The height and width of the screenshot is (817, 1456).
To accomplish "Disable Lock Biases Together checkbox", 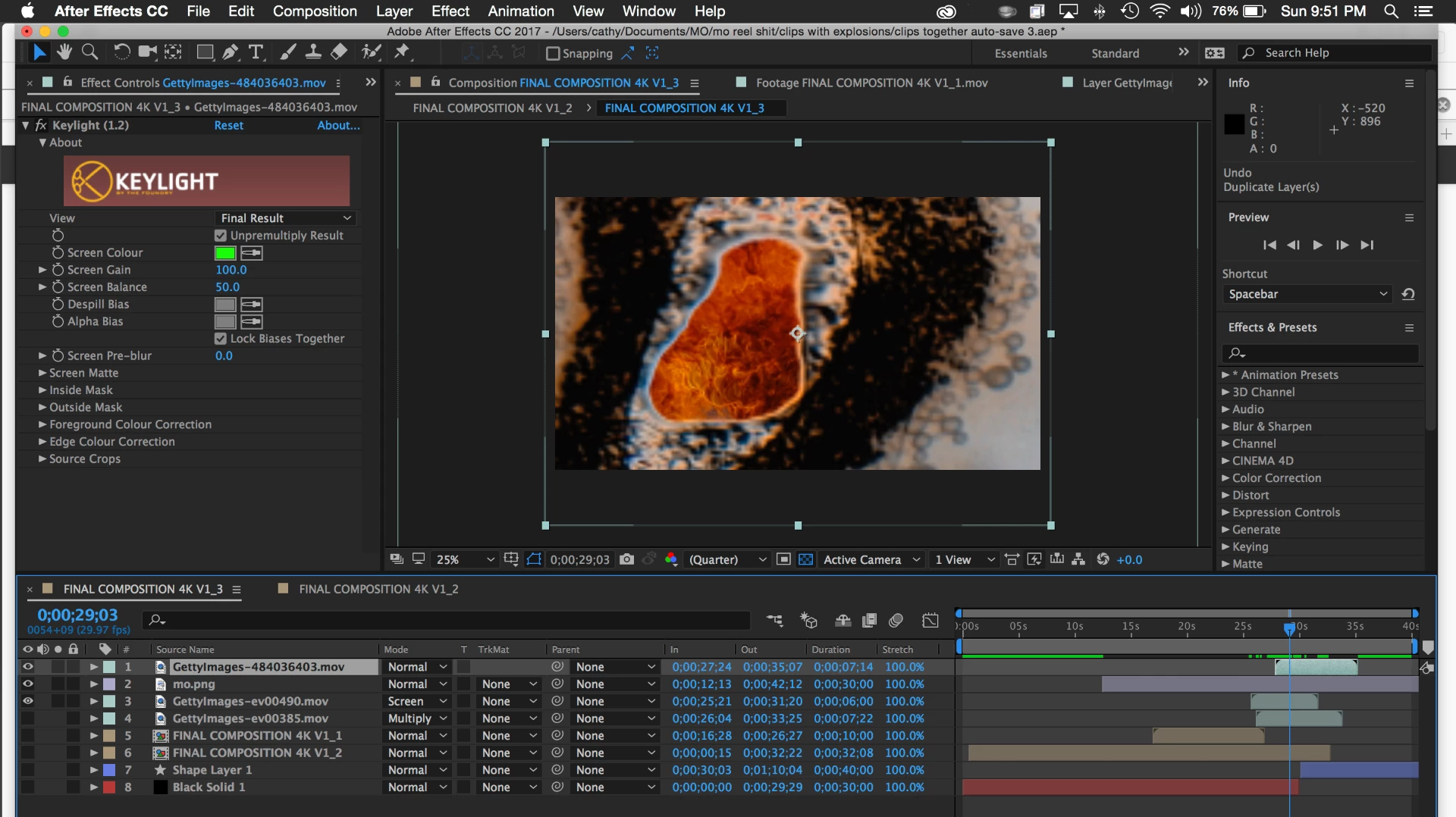I will tap(221, 339).
